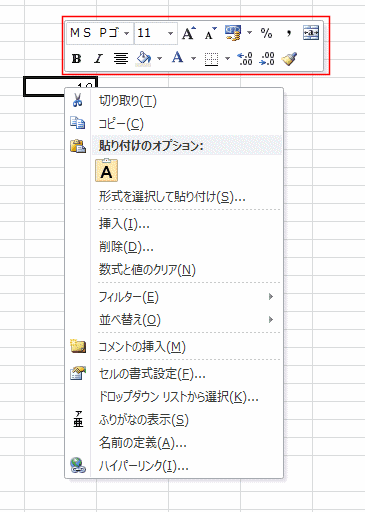Expand the borders dropdown arrow
Viewport: 365px width, 512px height.
click(227, 59)
